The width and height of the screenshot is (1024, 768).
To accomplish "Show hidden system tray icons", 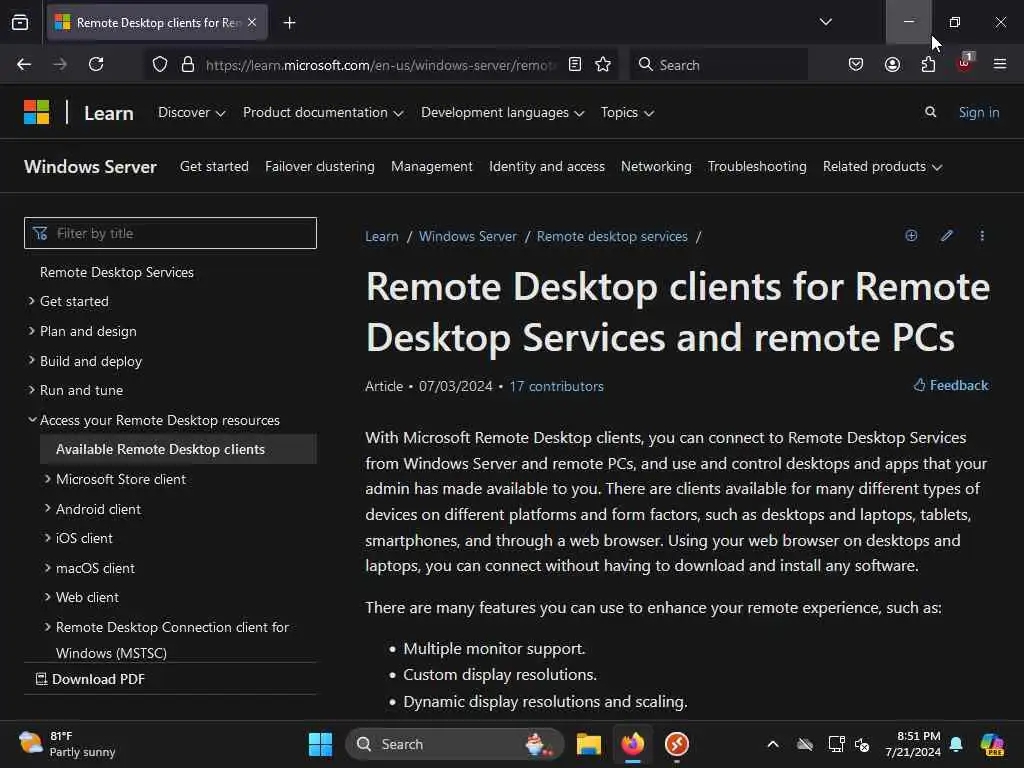I will point(773,744).
